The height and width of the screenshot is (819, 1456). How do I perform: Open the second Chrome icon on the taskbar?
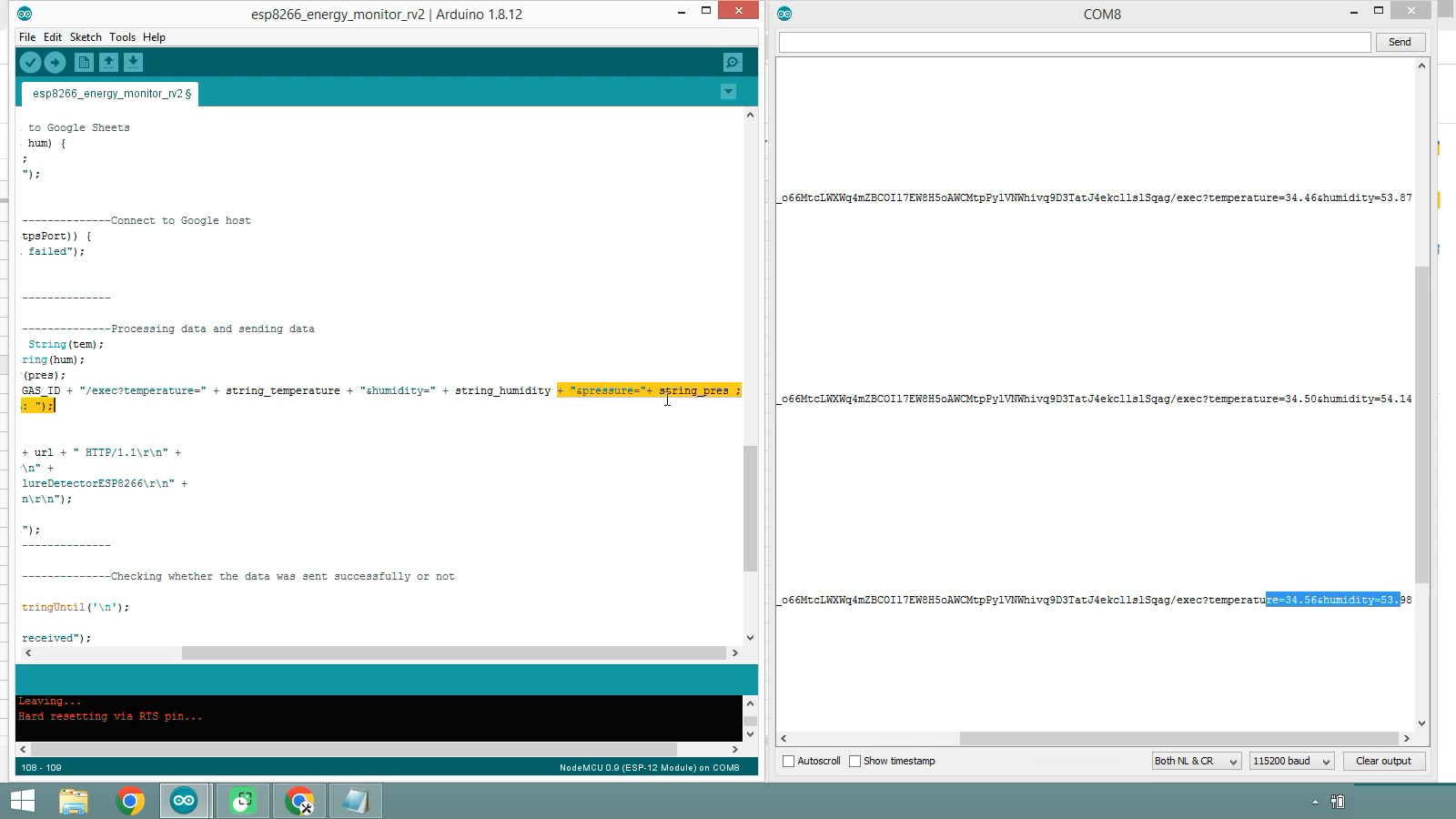point(299,801)
